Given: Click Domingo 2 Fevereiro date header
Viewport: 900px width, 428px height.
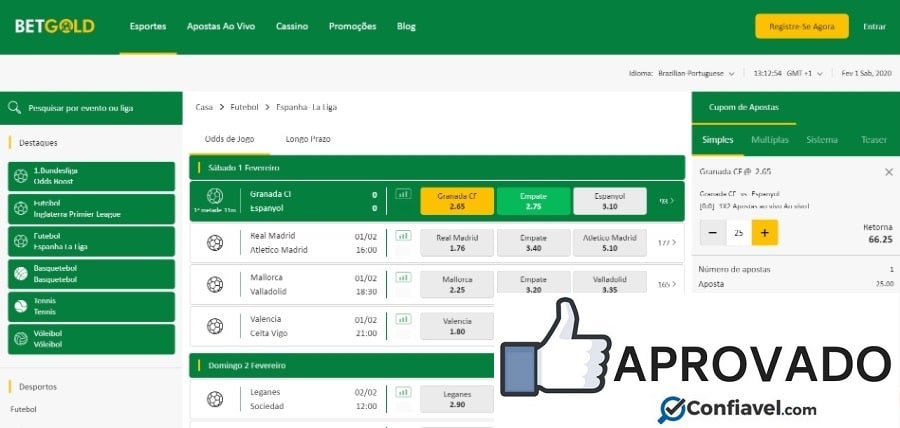Looking at the screenshot, I should coord(342,365).
